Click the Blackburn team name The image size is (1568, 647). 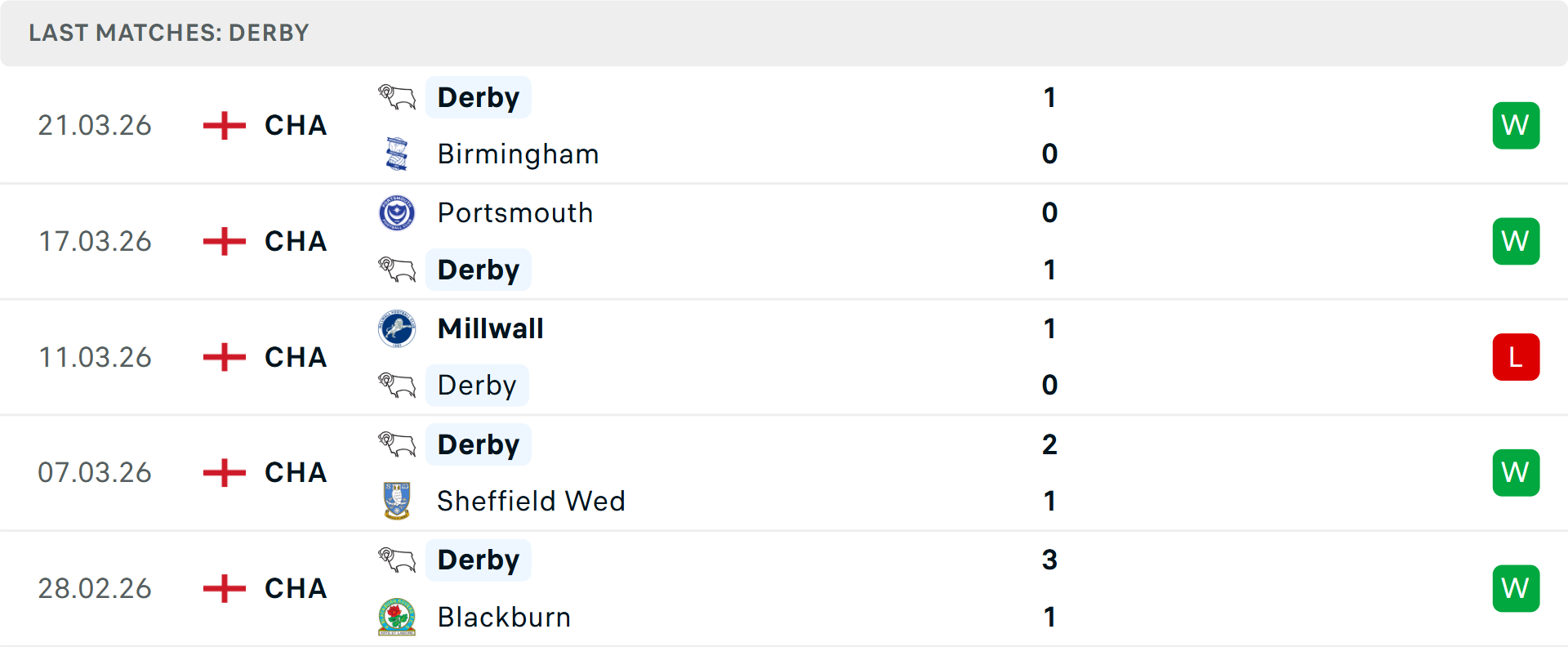(503, 617)
